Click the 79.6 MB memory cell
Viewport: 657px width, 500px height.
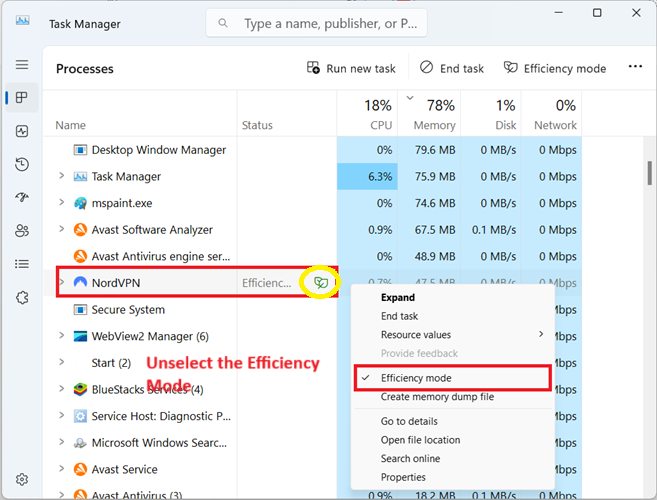429,150
